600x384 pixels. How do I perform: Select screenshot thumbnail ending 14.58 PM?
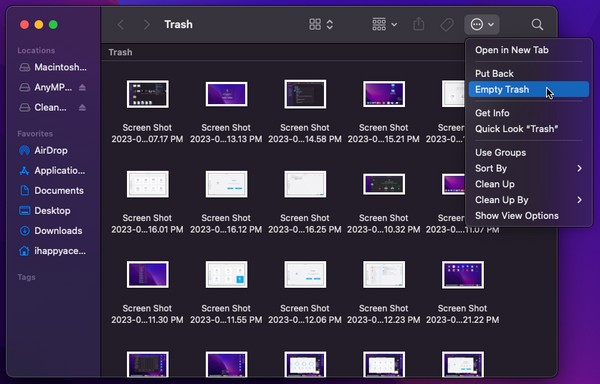pyautogui.click(x=305, y=94)
